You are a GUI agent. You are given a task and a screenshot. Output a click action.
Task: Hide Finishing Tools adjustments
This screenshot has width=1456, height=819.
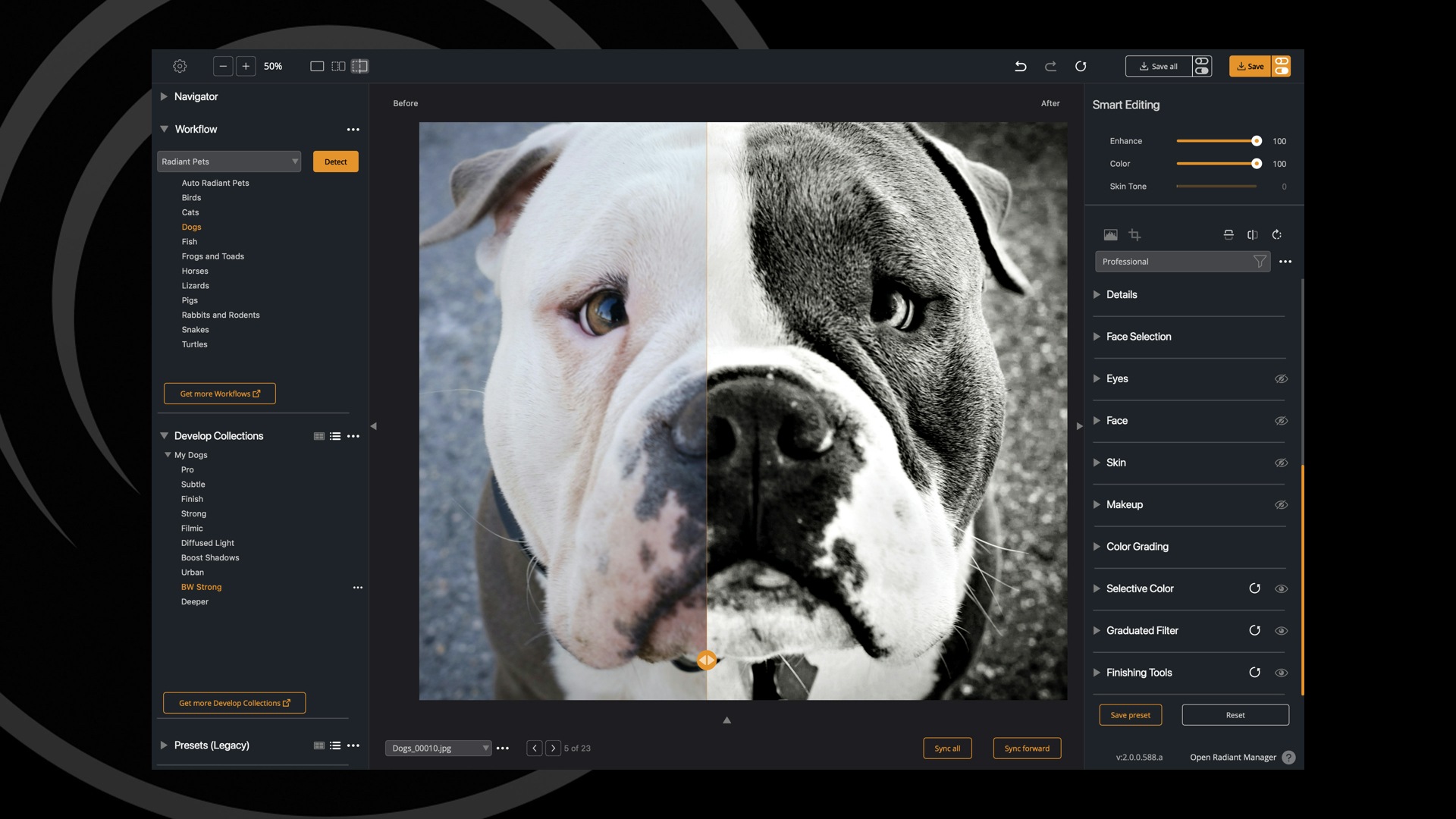(1282, 673)
